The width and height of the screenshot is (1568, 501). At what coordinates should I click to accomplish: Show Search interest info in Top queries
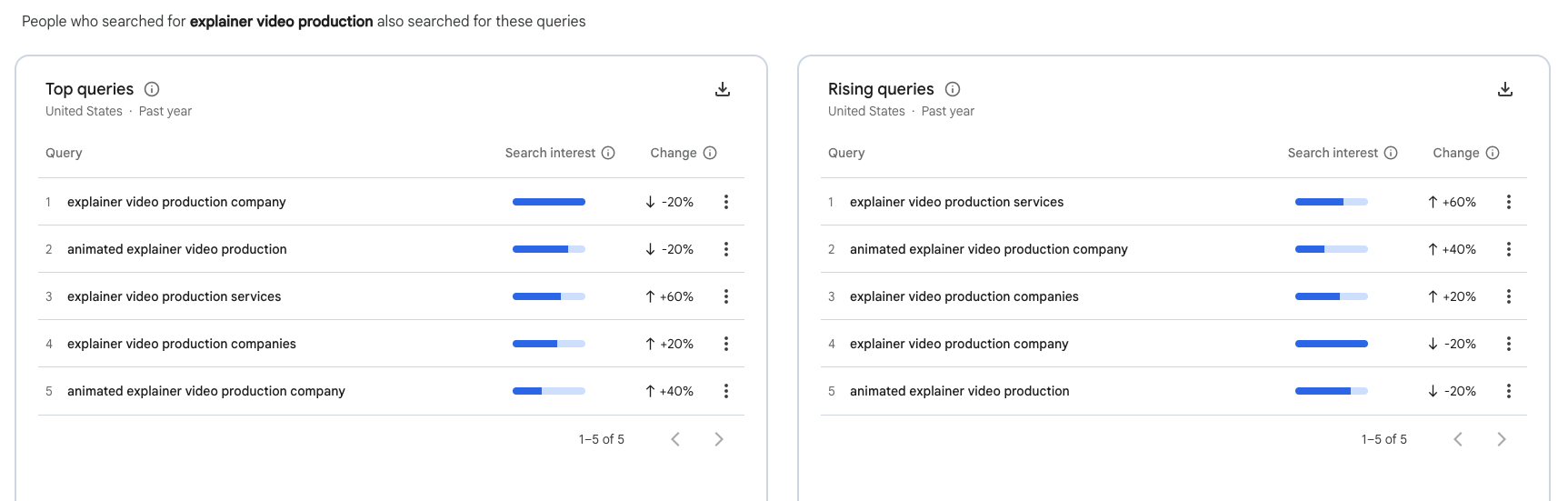click(x=608, y=153)
